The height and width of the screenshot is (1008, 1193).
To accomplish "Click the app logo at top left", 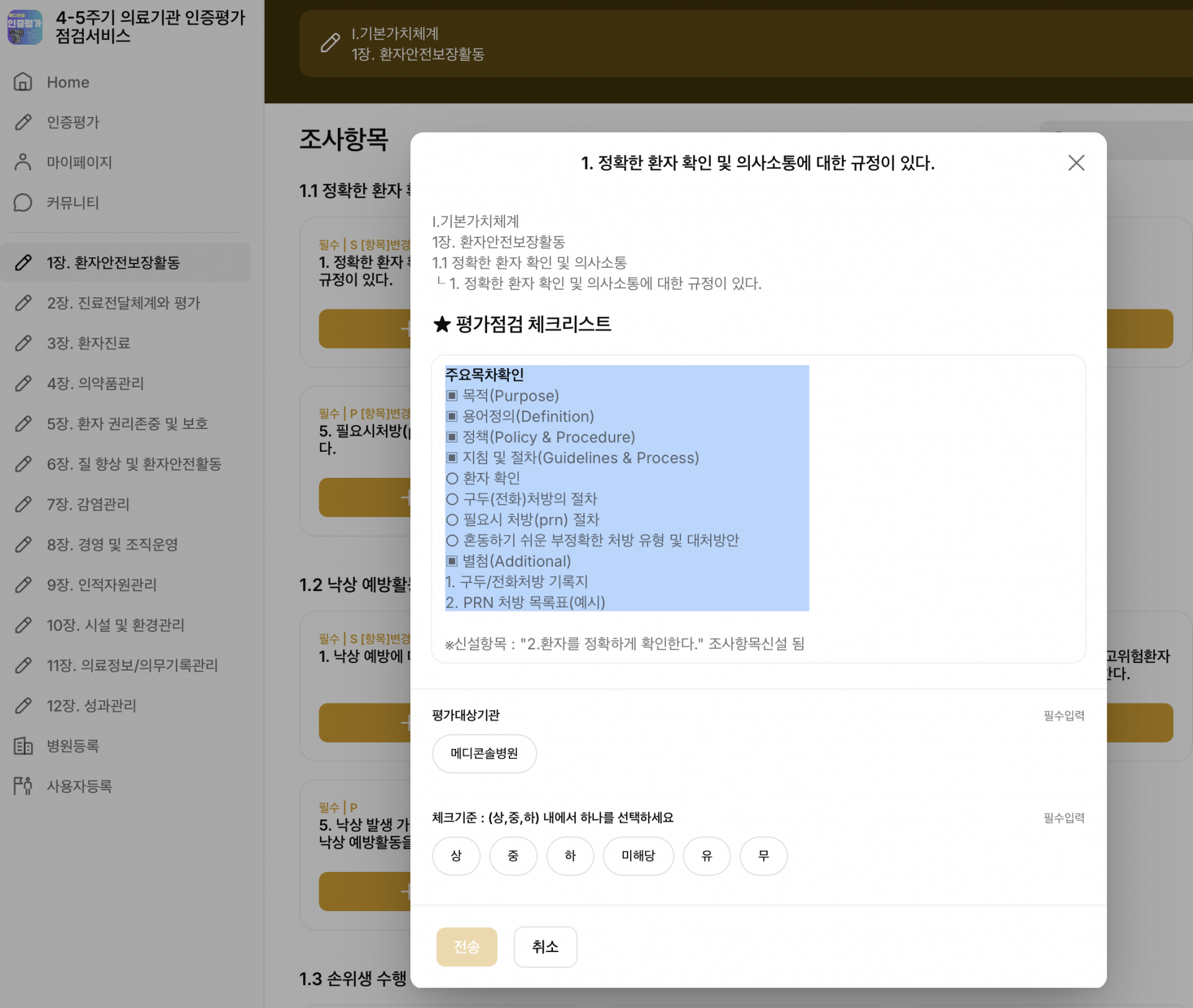I will (x=25, y=27).
